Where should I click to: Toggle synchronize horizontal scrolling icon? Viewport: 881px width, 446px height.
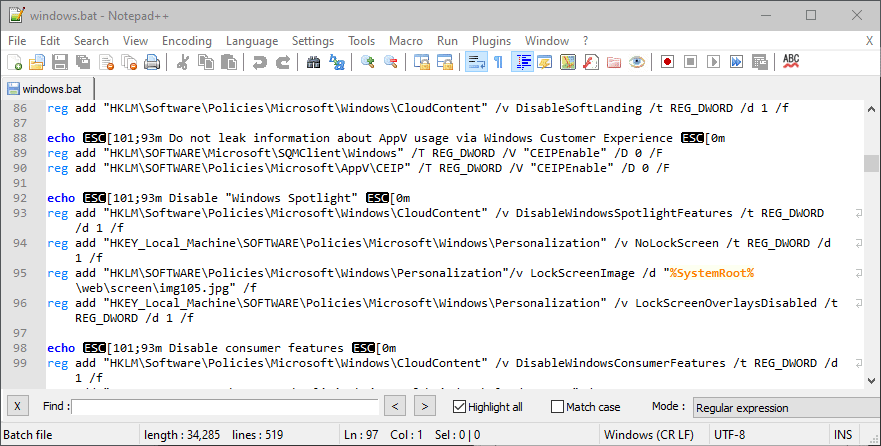(444, 62)
